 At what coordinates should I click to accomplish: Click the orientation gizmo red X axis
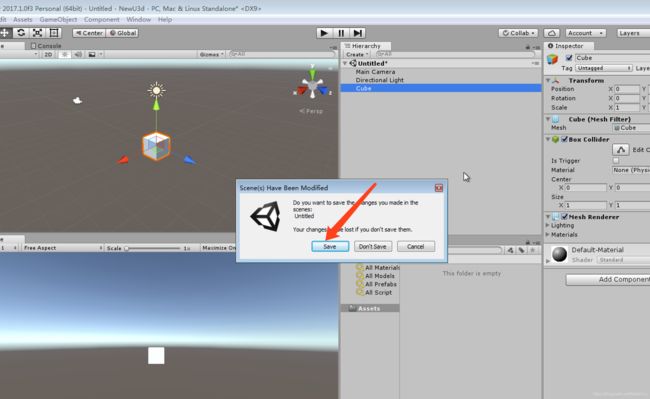pyautogui.click(x=301, y=90)
